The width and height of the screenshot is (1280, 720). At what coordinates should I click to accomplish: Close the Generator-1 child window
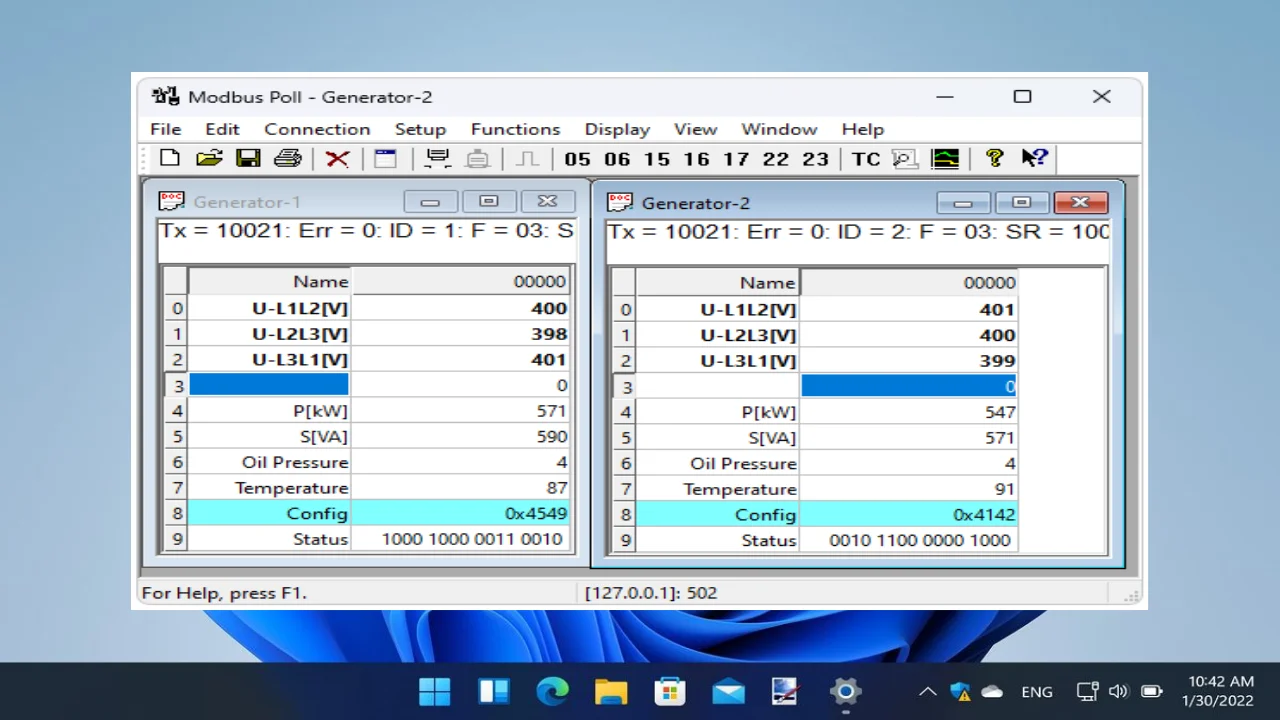tap(547, 202)
